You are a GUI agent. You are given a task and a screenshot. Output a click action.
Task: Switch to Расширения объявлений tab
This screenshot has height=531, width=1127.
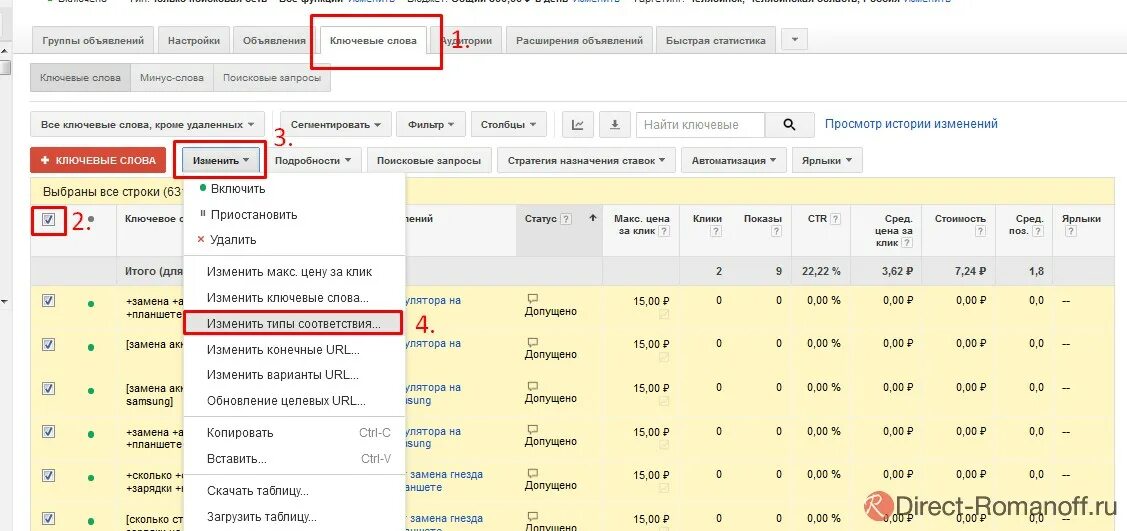(x=579, y=40)
